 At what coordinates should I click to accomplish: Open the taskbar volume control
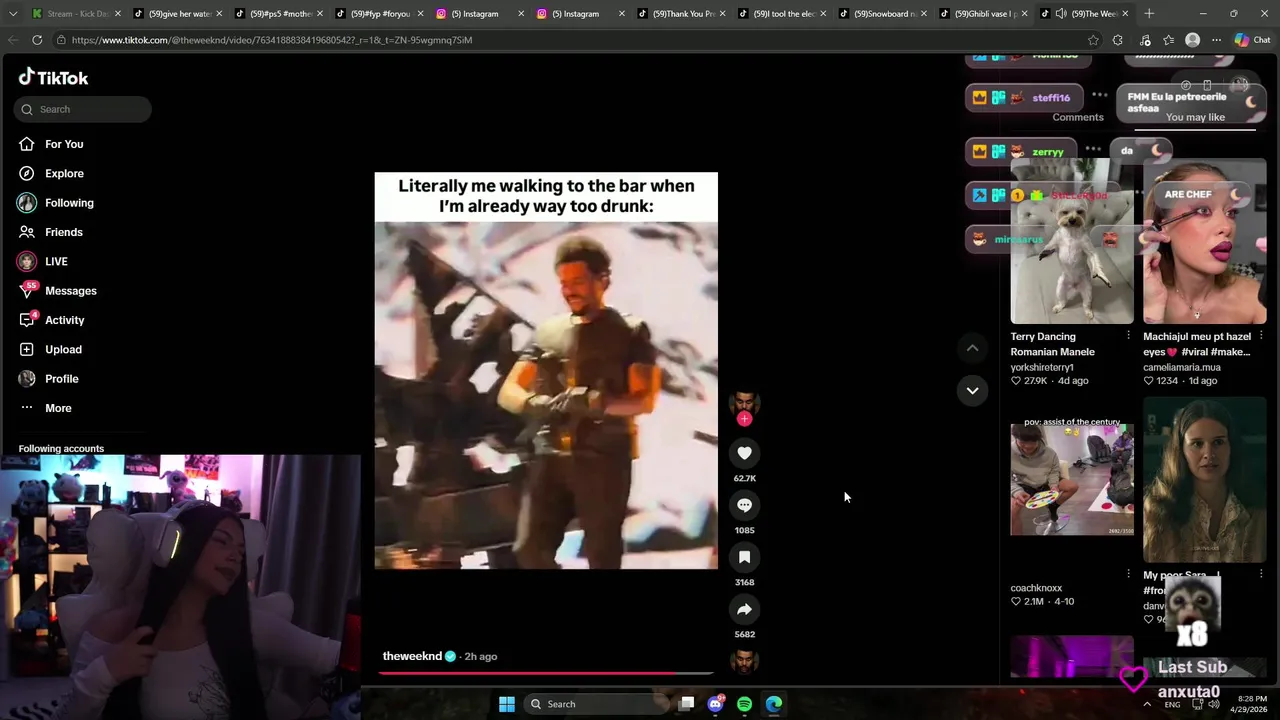[x=1213, y=704]
